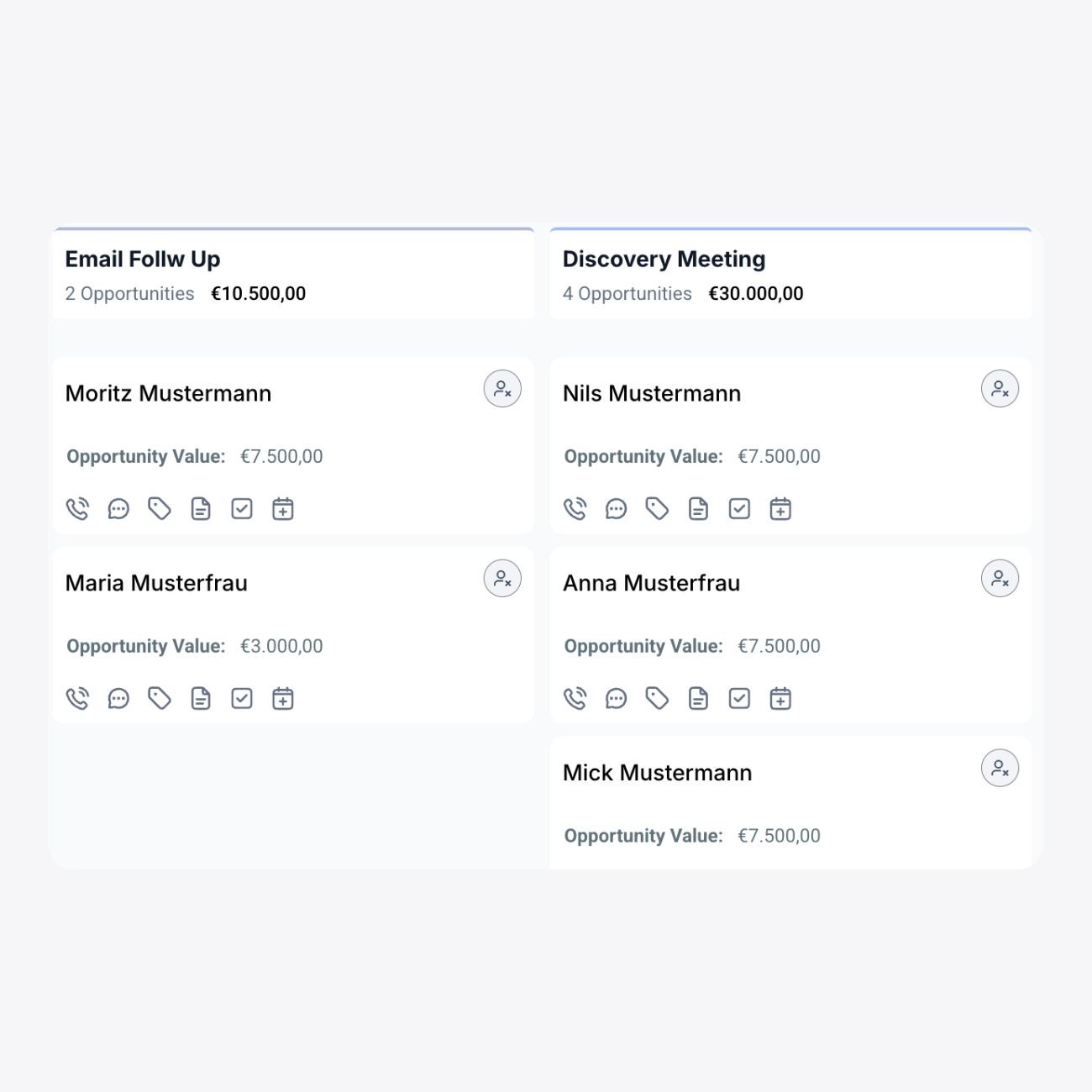Click the unassign user icon on Maria Musterfrau's card

point(502,579)
